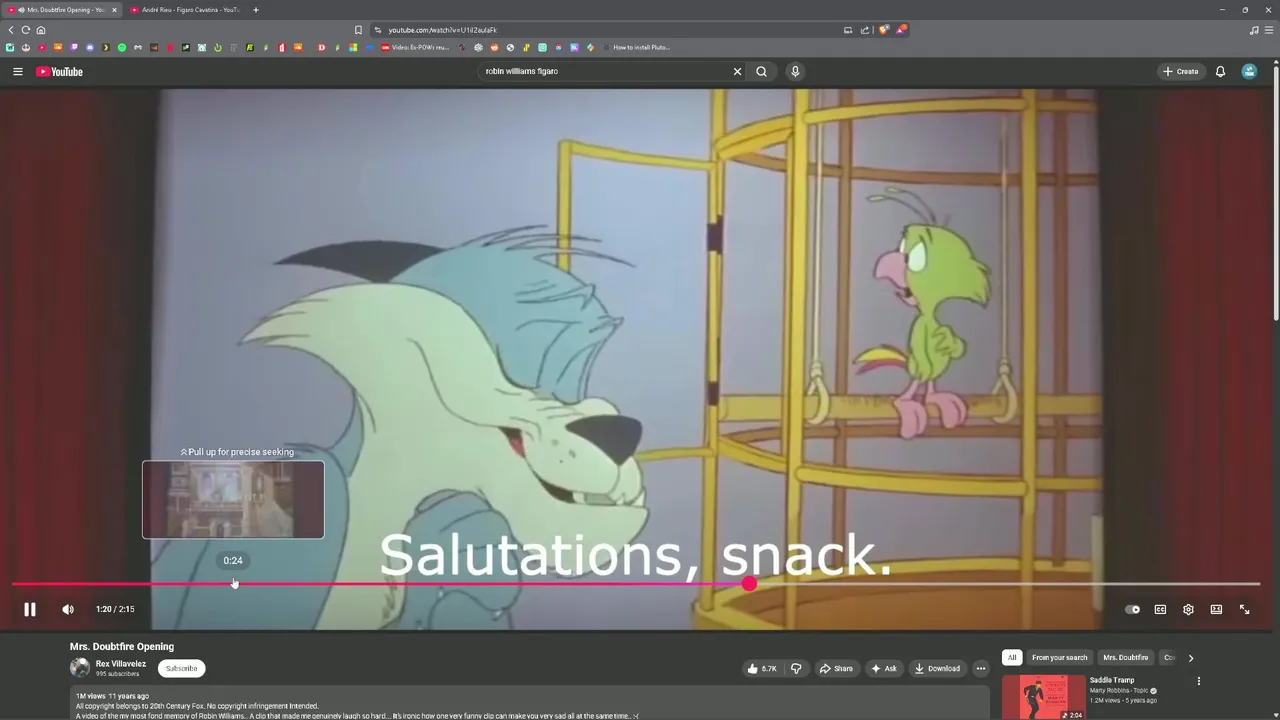The image size is (1280, 720).
Task: Open the 'Video: Ex-POW' bookmark
Action: coord(415,47)
